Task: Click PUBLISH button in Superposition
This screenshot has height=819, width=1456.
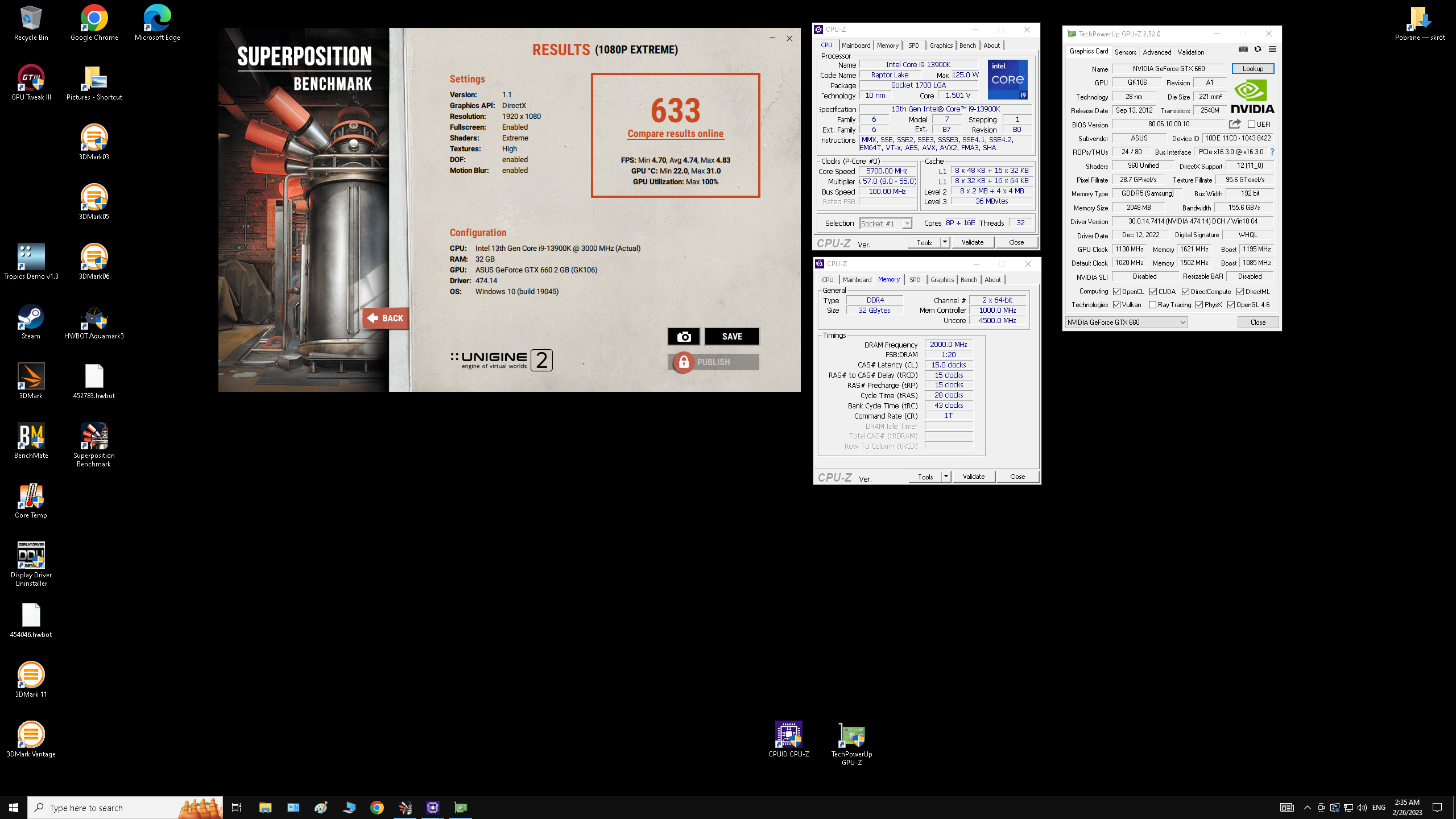Action: pyautogui.click(x=713, y=362)
